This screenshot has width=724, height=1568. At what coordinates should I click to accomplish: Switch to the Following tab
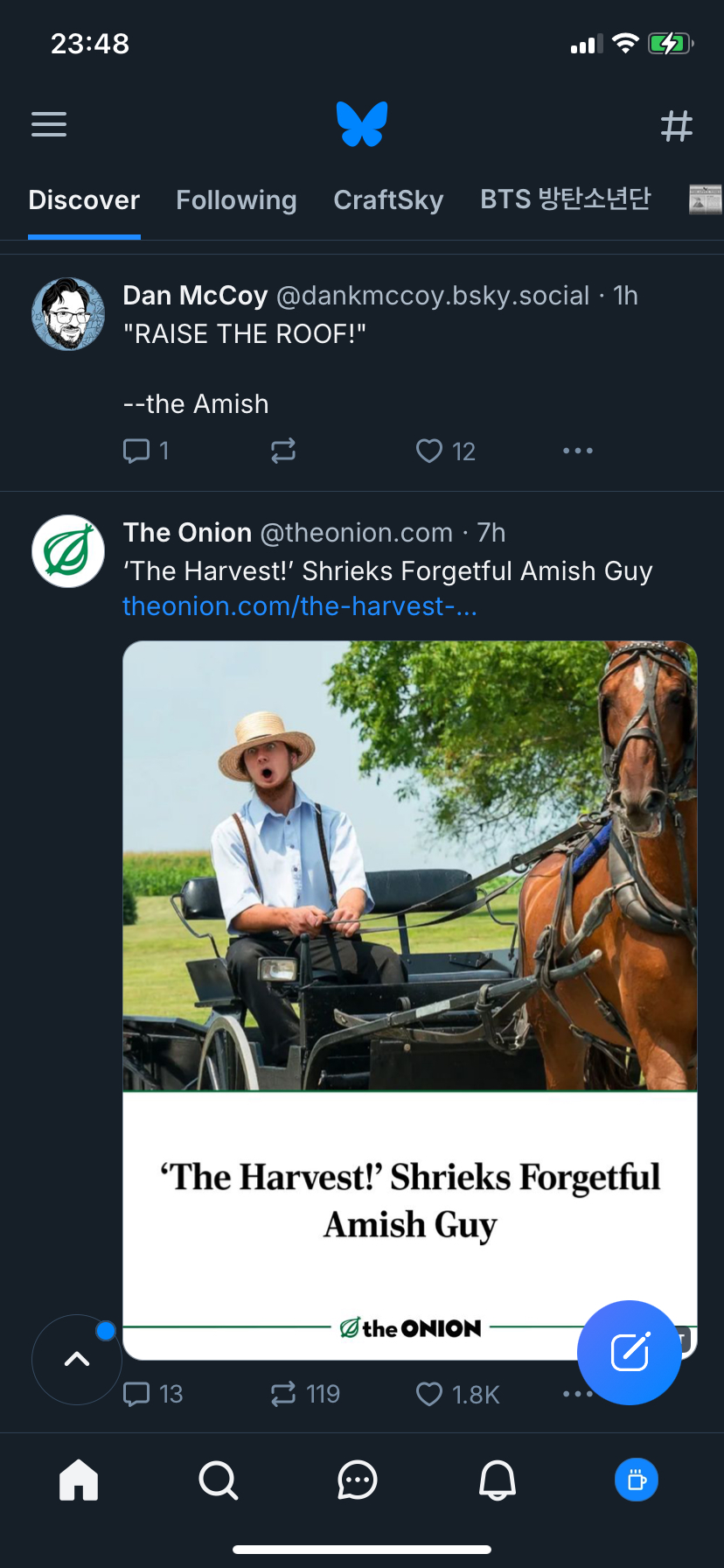click(x=236, y=200)
